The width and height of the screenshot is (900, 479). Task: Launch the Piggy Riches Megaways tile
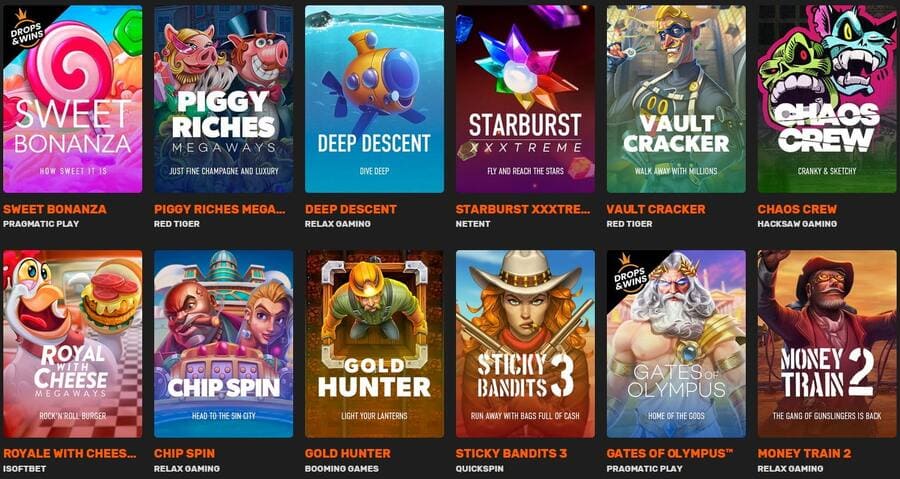pos(224,99)
